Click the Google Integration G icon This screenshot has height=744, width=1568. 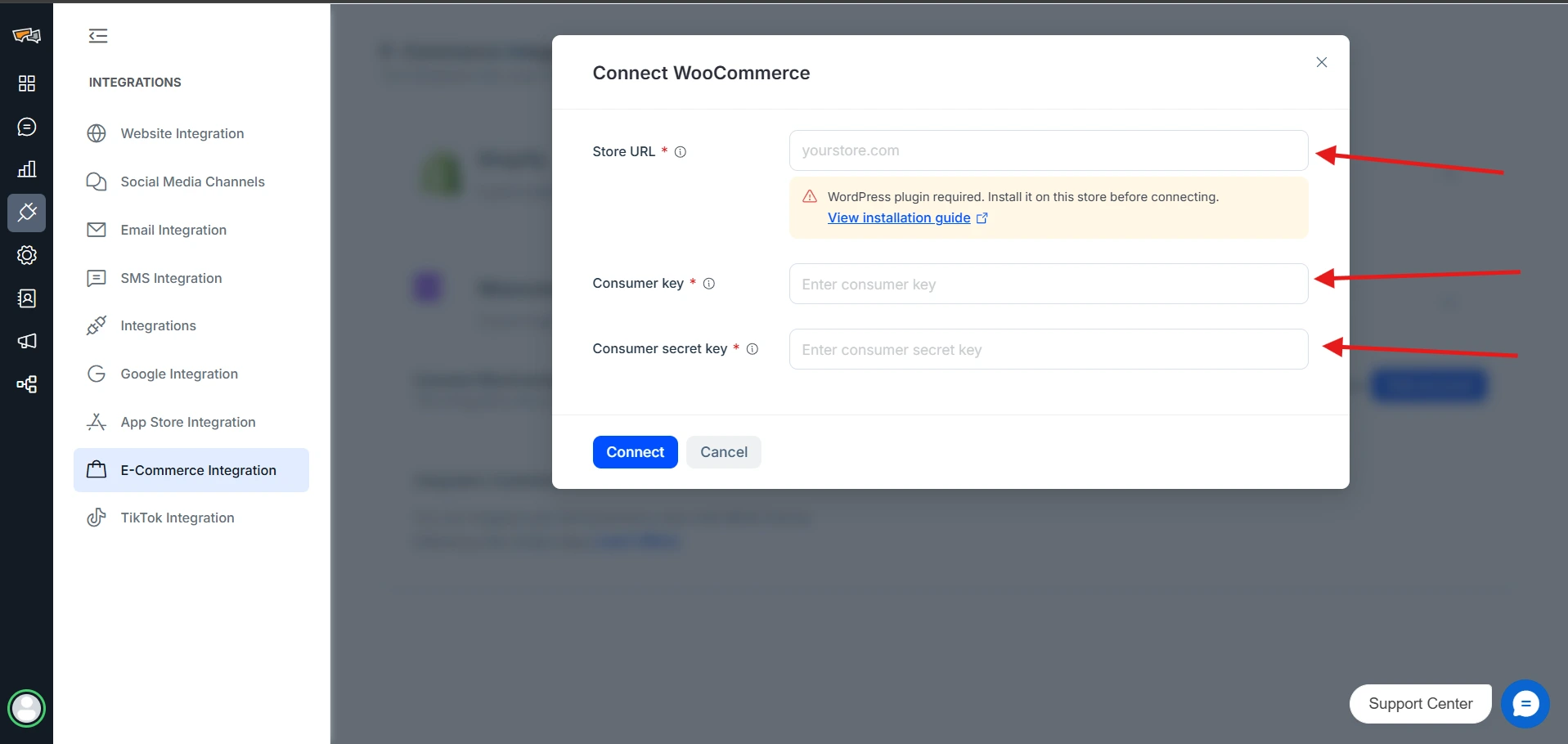tap(97, 374)
